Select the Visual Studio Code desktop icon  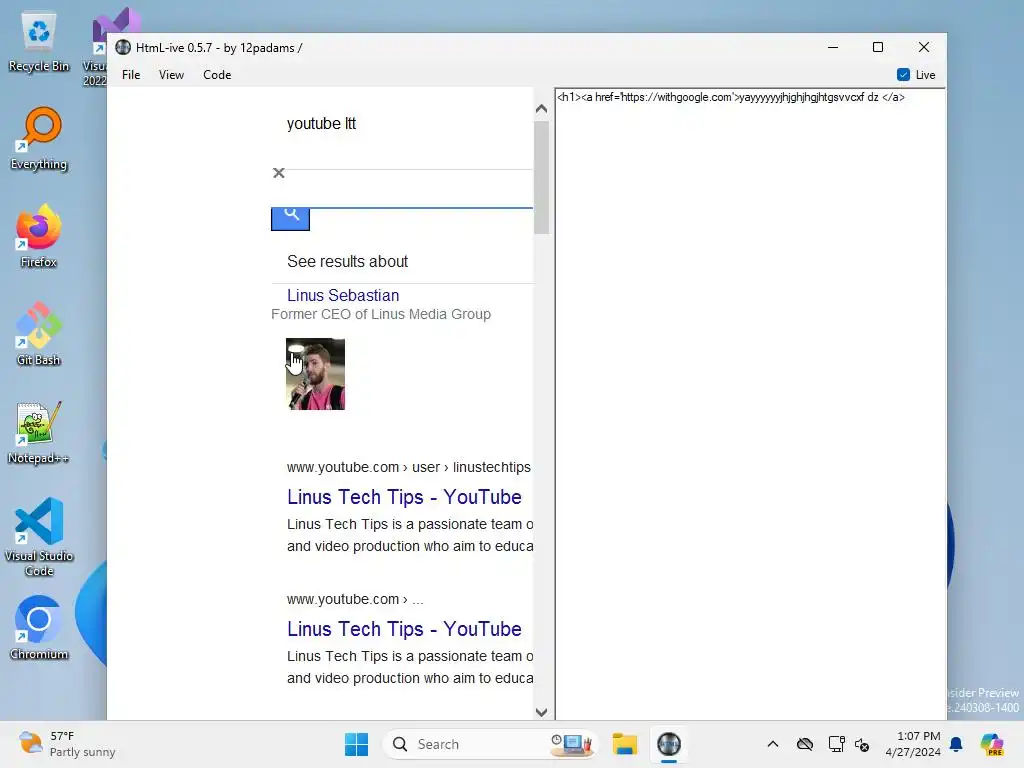coord(39,537)
